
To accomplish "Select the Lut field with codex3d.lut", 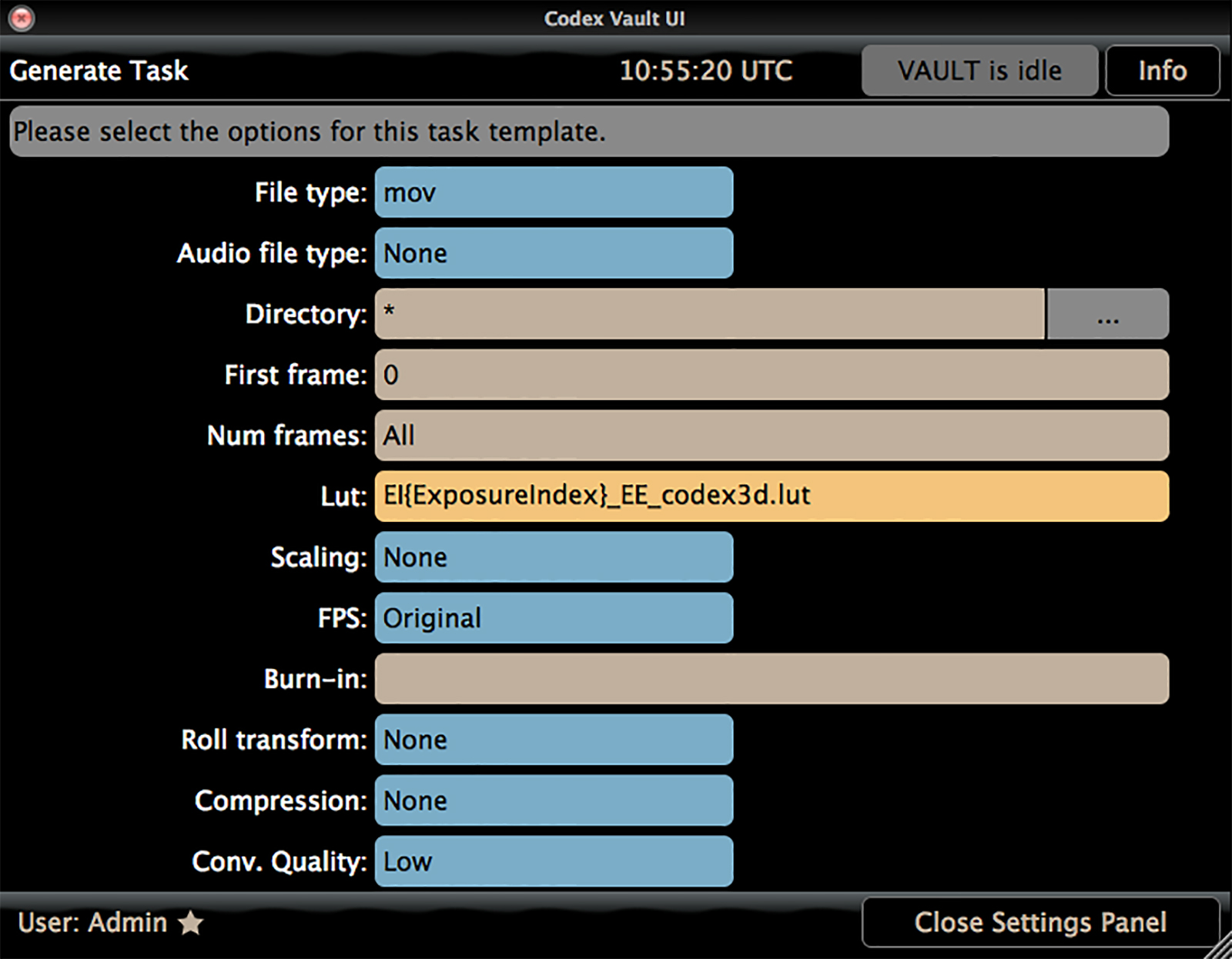I will click(x=772, y=496).
